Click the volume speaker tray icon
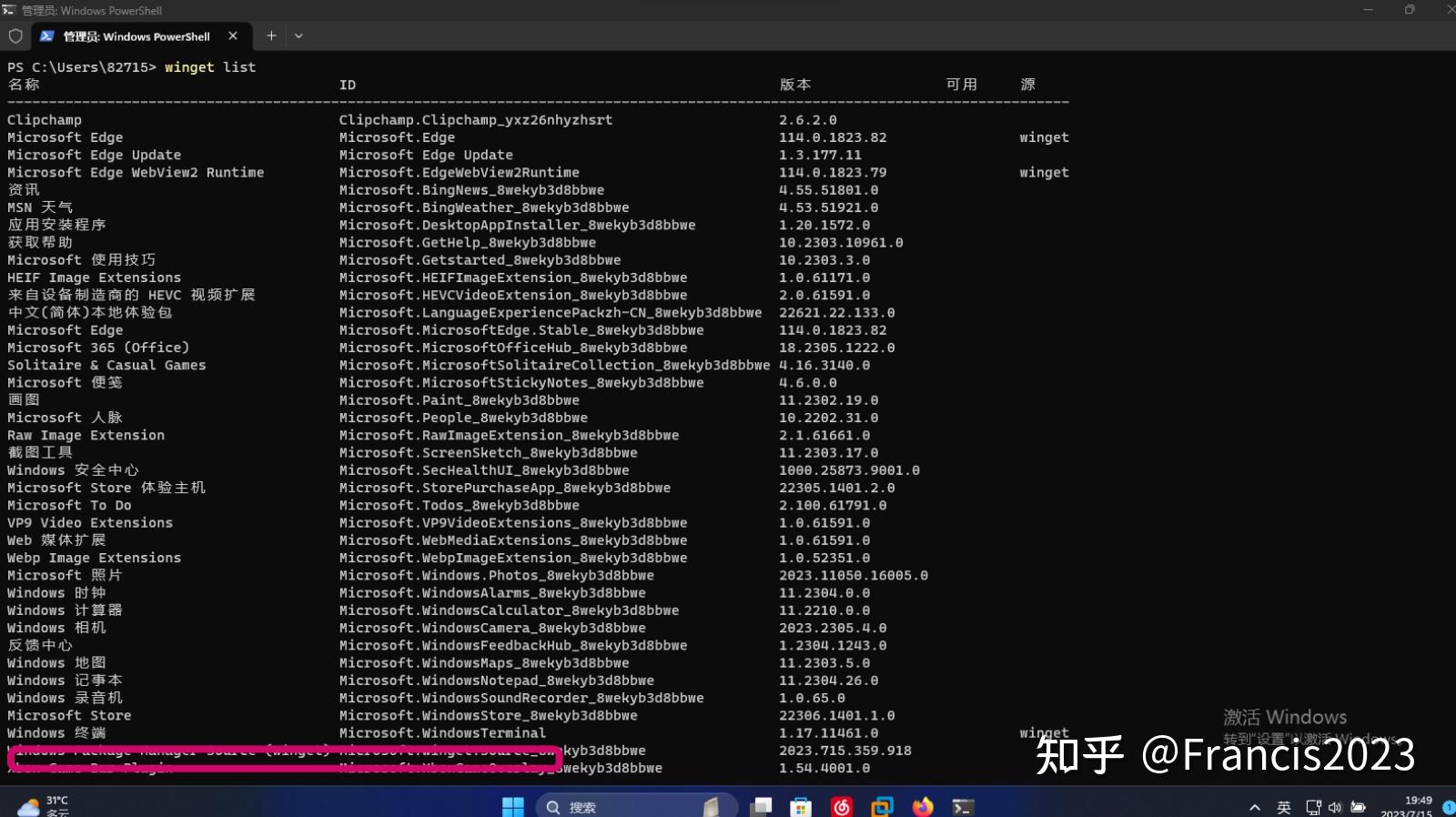The width and height of the screenshot is (1456, 817). (1335, 807)
